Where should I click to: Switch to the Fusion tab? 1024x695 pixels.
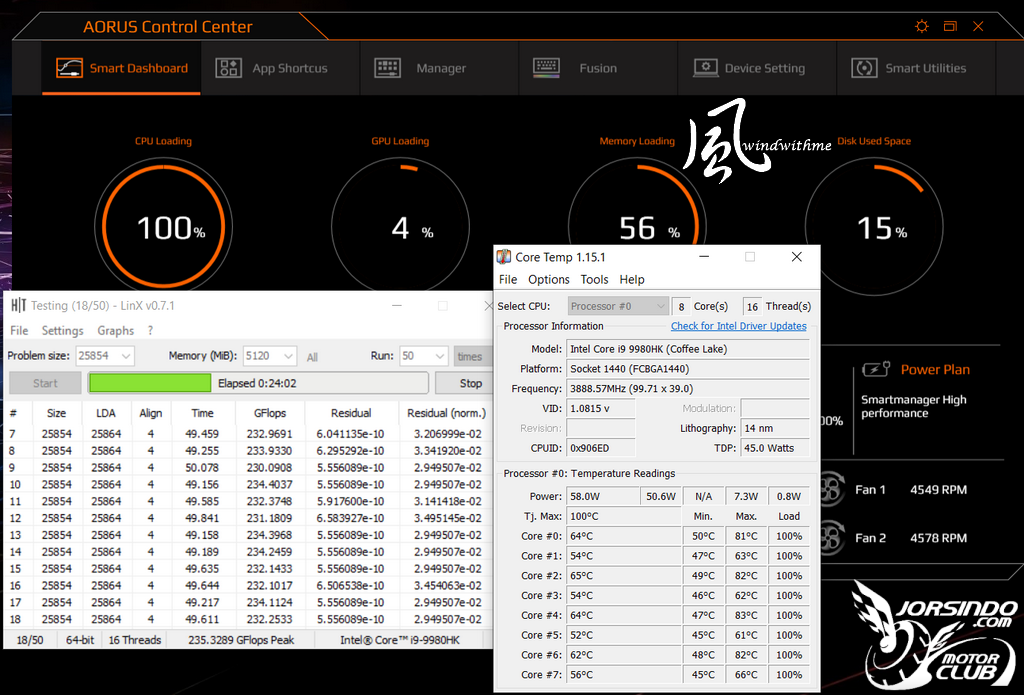(x=598, y=68)
